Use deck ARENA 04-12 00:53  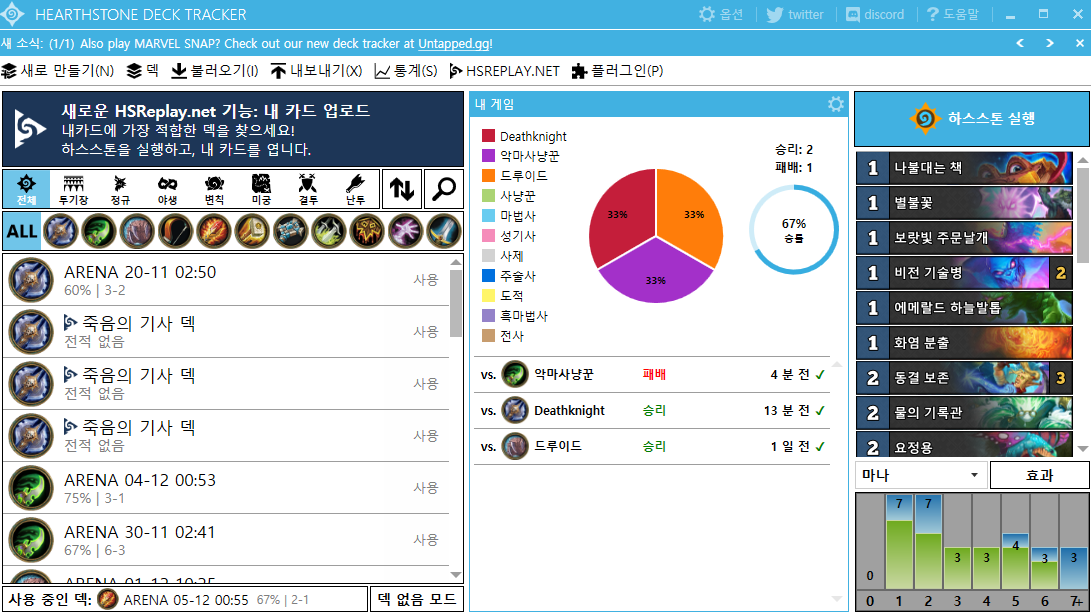(x=426, y=488)
